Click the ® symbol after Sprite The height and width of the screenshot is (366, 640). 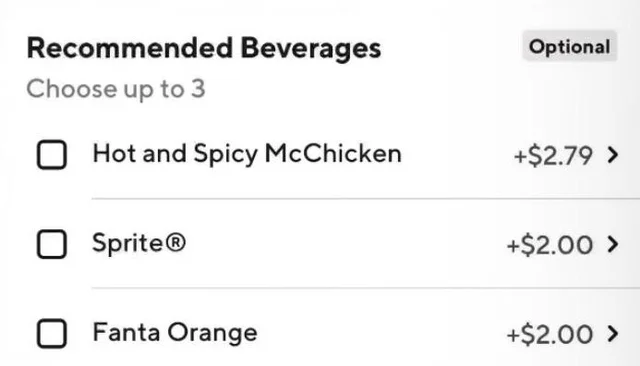[x=176, y=242]
